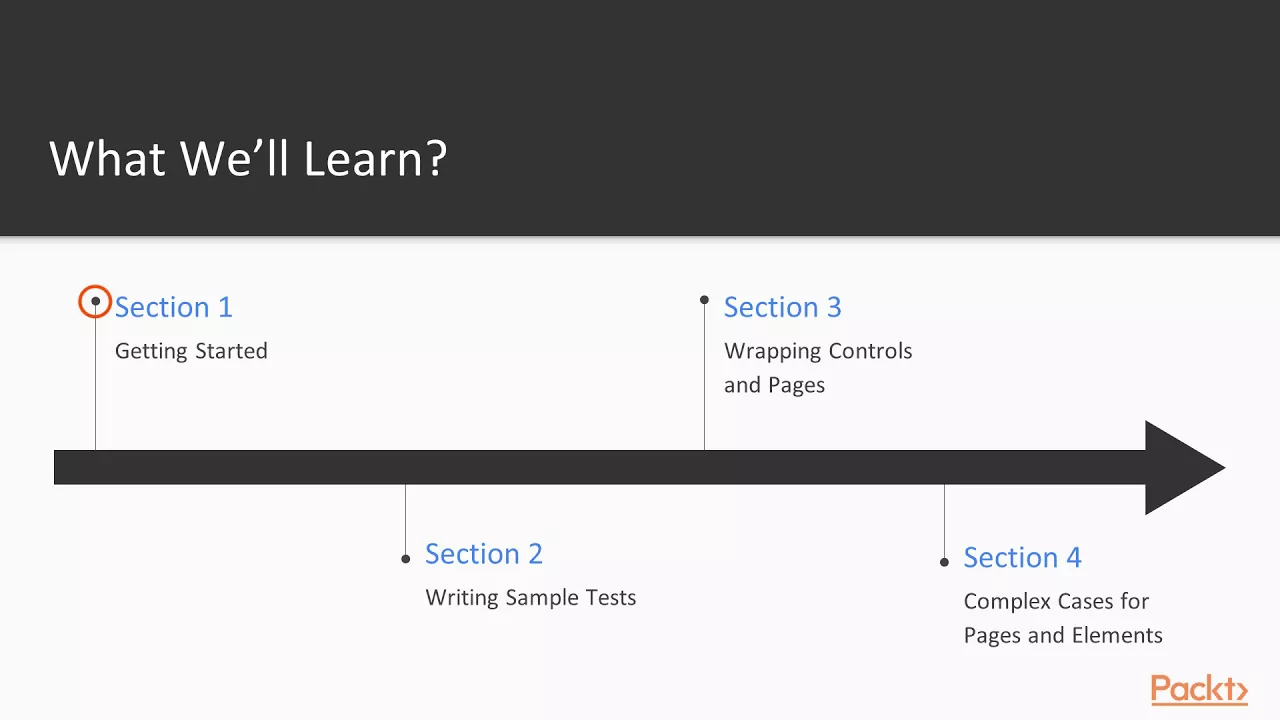Viewport: 1280px width, 720px height.
Task: Click the timeline arrowhead
Action: 1185,468
